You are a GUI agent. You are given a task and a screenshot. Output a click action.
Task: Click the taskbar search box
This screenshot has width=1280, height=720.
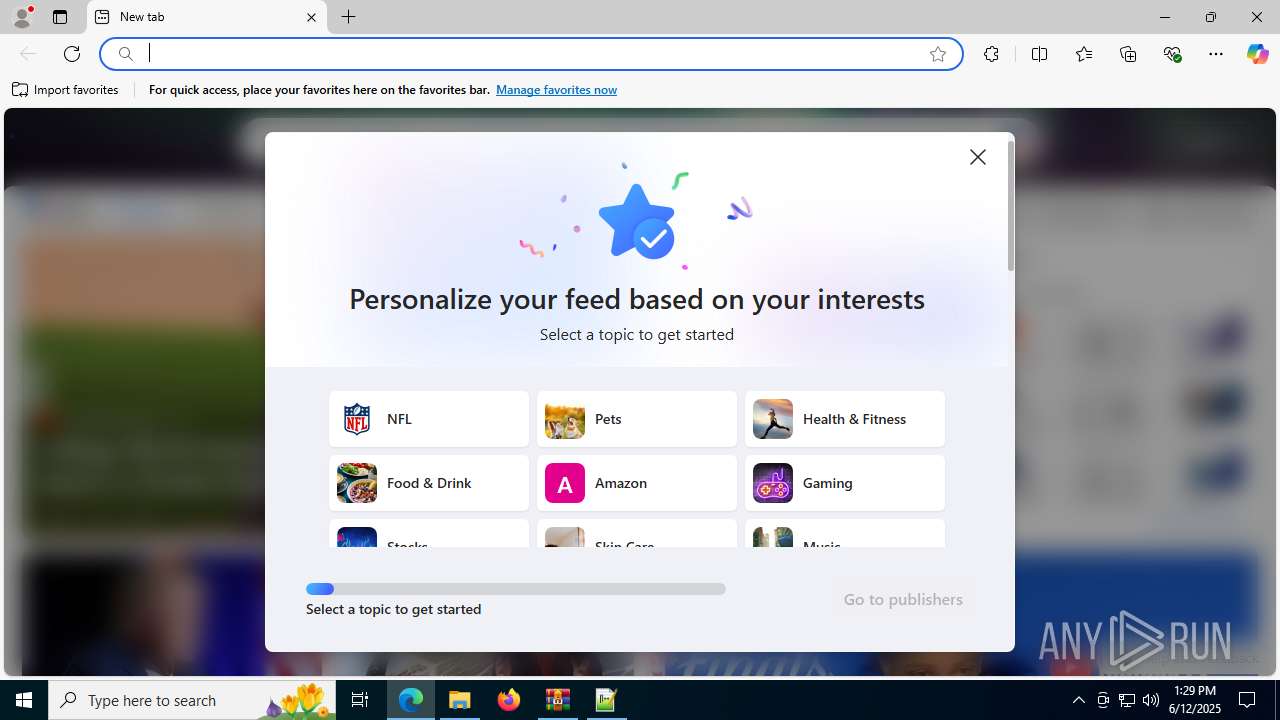pos(193,700)
